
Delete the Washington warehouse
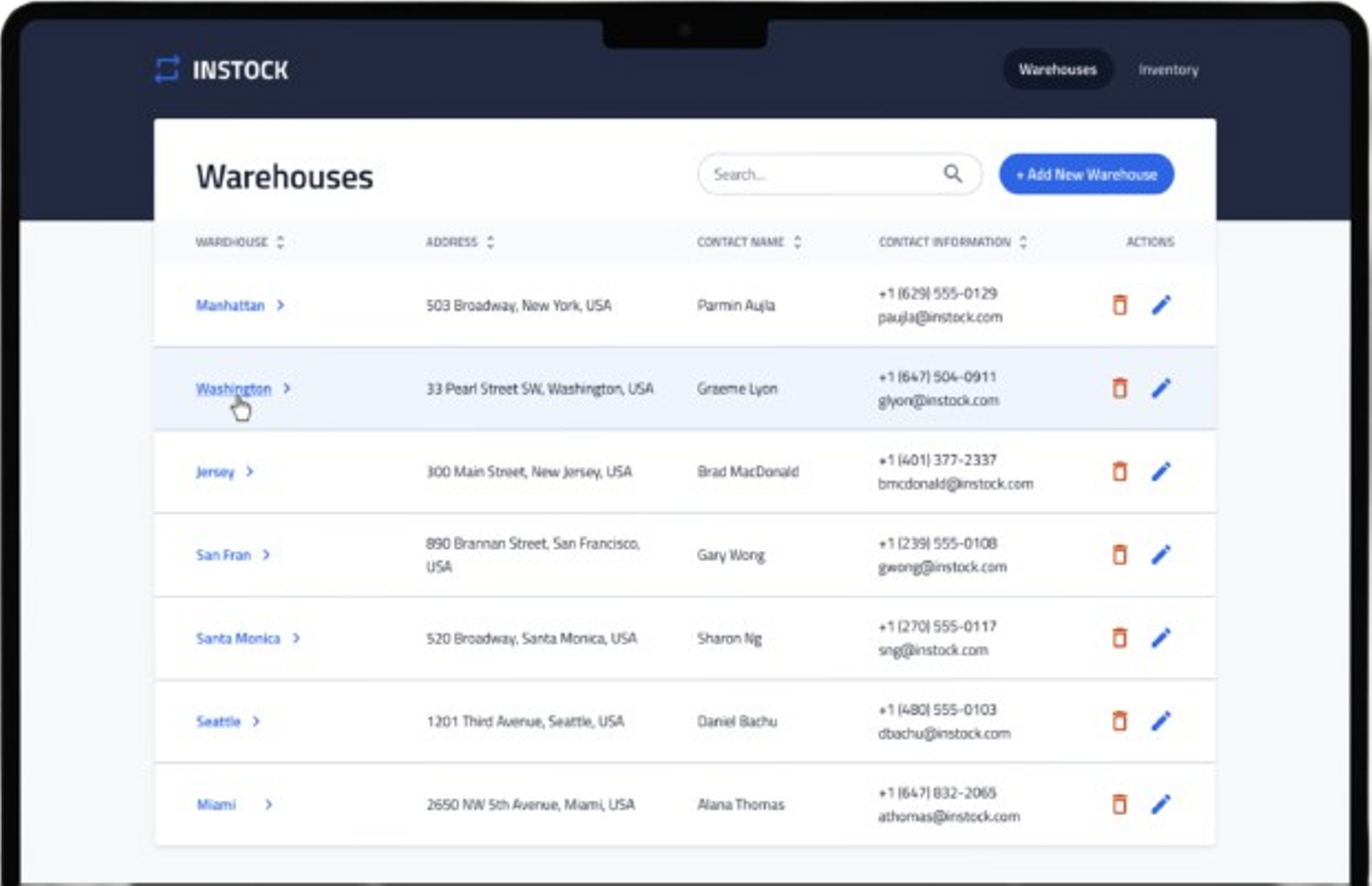point(1120,388)
